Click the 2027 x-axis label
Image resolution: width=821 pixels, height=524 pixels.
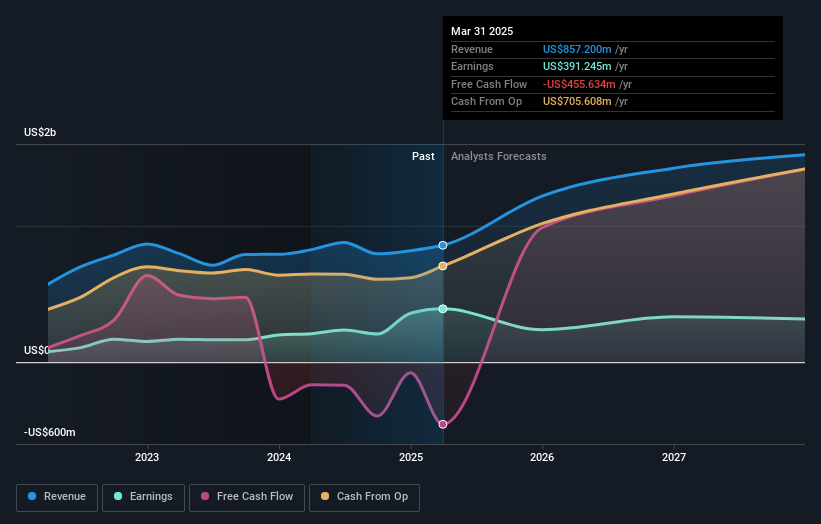click(x=674, y=458)
